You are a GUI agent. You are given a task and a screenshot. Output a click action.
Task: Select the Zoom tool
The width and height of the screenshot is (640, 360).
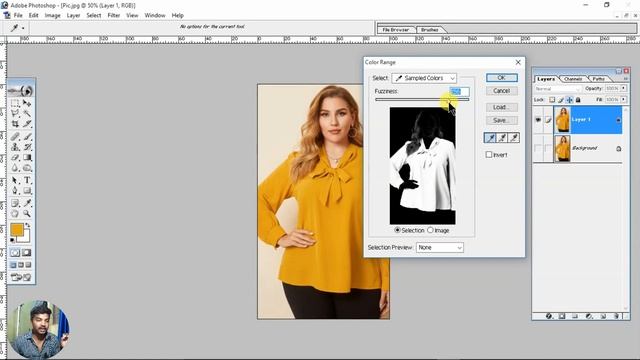point(27,213)
